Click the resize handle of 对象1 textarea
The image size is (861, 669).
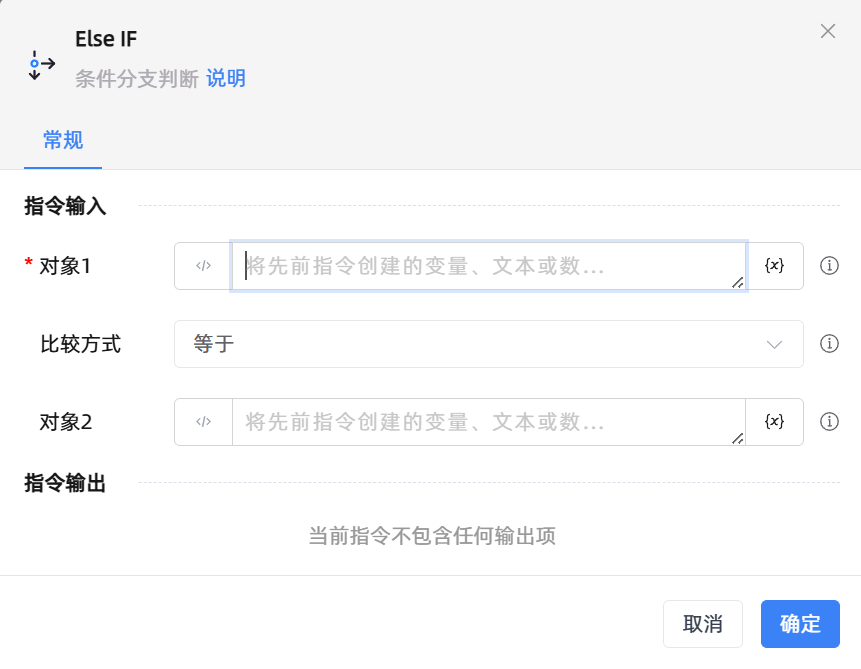[738, 284]
